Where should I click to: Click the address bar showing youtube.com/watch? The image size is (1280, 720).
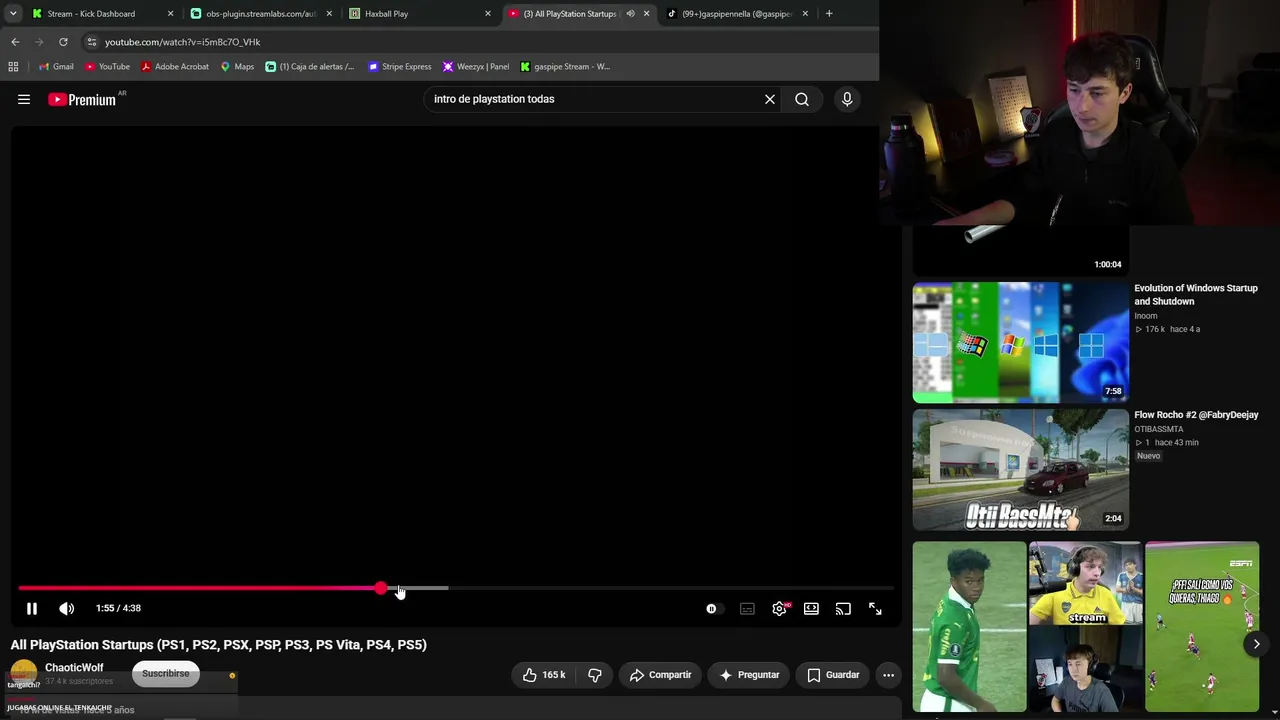480,42
